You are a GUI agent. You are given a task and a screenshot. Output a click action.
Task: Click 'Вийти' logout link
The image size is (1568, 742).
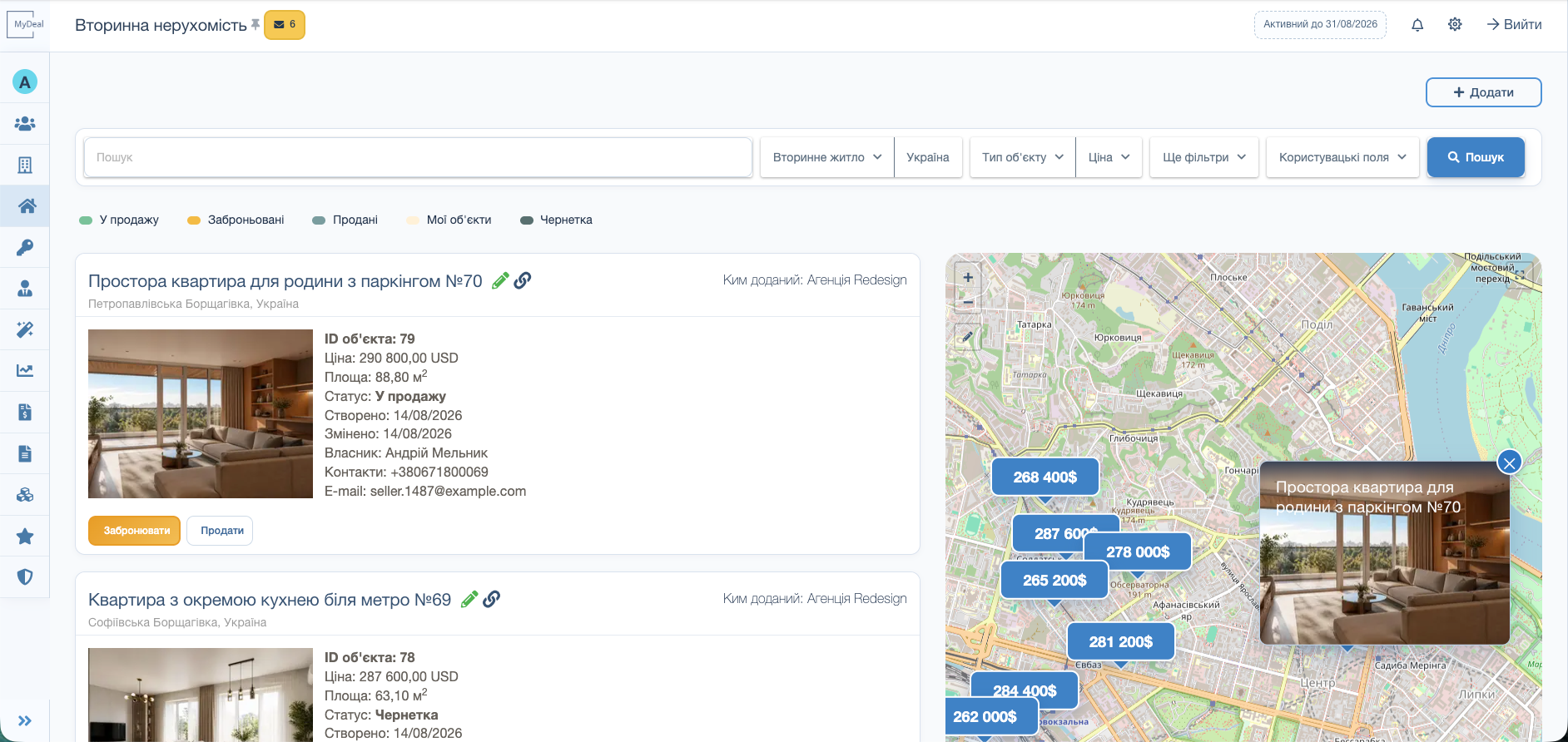(1514, 25)
